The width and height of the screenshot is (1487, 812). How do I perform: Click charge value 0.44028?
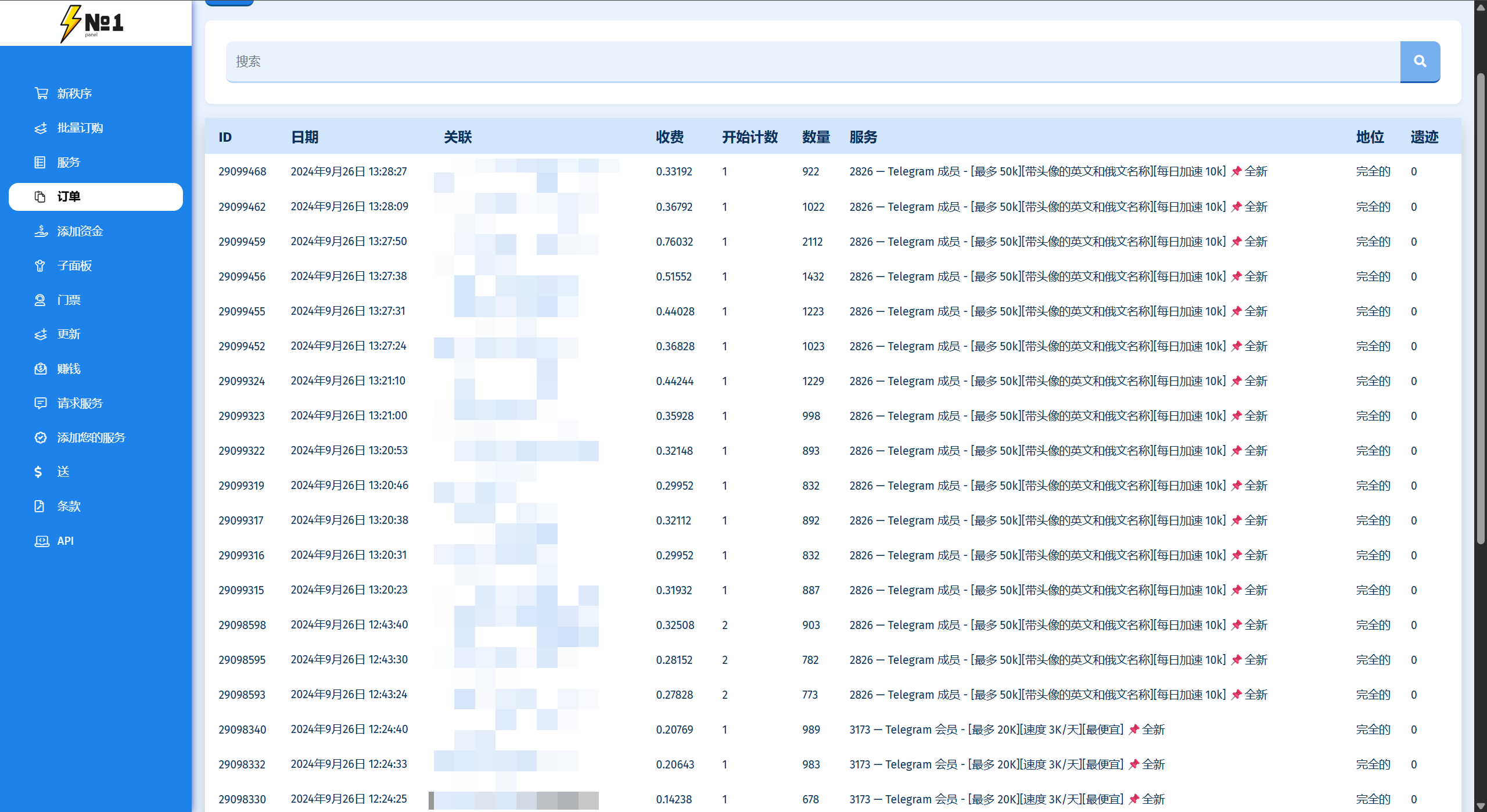point(675,311)
